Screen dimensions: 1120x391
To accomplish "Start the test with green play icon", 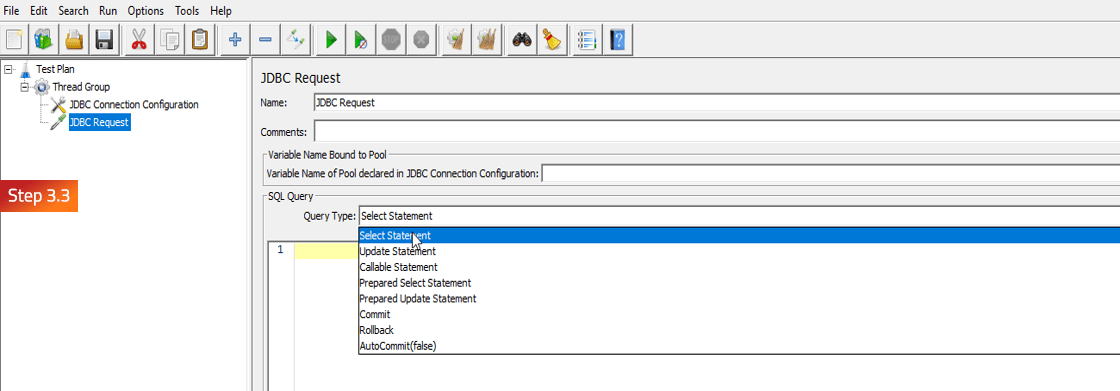I will [331, 39].
